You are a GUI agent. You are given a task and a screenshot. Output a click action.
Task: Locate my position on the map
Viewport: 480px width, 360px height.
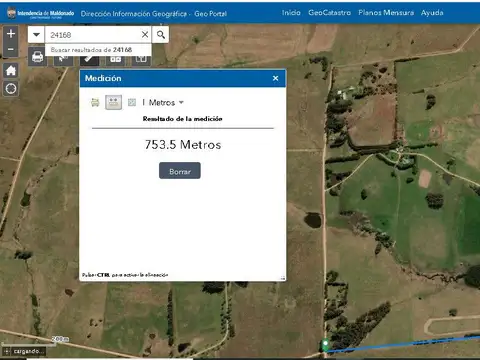click(x=11, y=89)
